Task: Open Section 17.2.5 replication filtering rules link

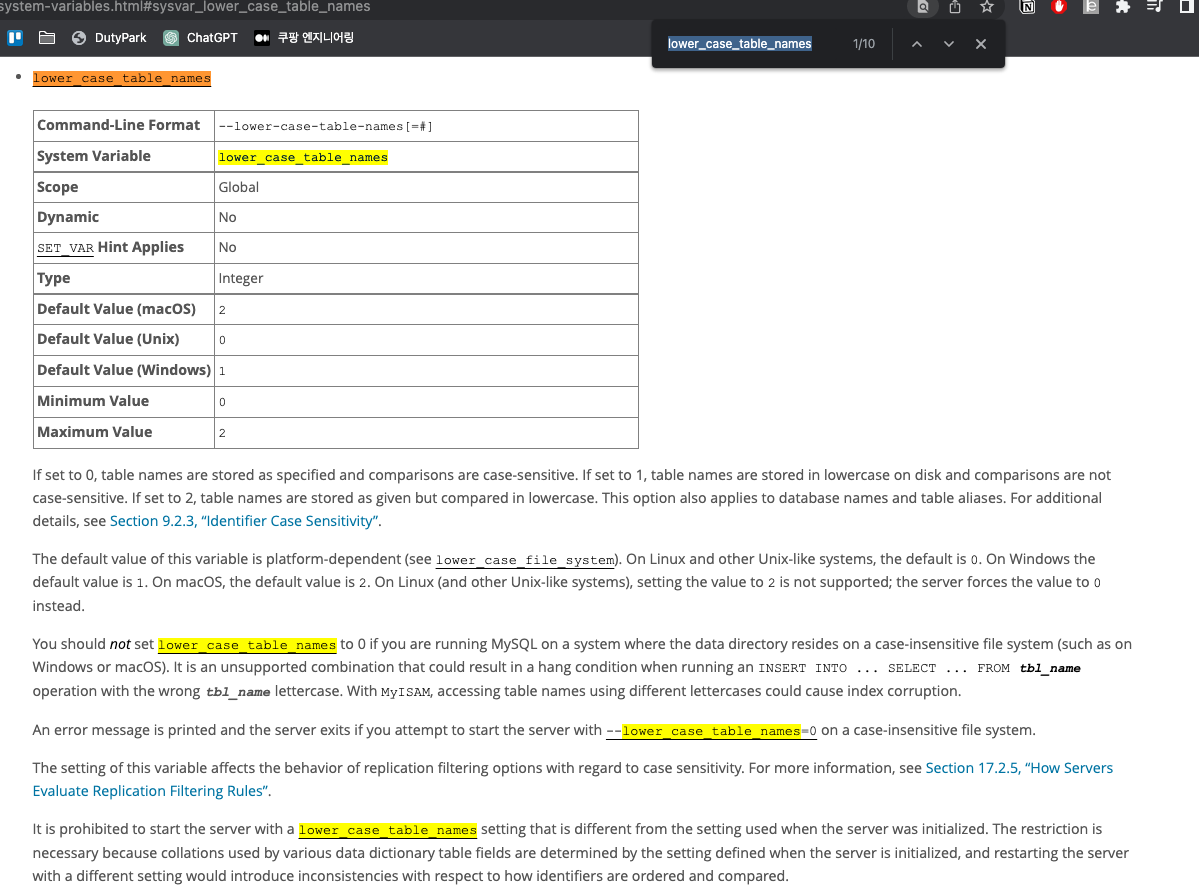Action: 573,779
